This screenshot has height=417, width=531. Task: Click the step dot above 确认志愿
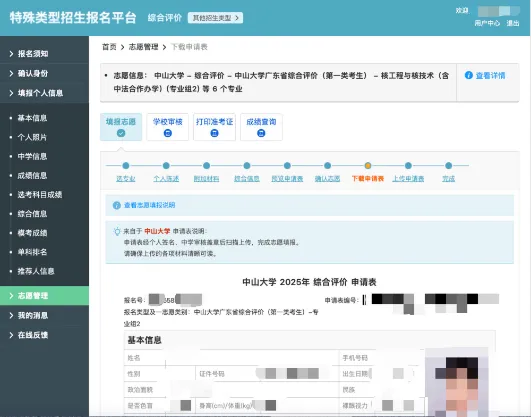(x=327, y=166)
